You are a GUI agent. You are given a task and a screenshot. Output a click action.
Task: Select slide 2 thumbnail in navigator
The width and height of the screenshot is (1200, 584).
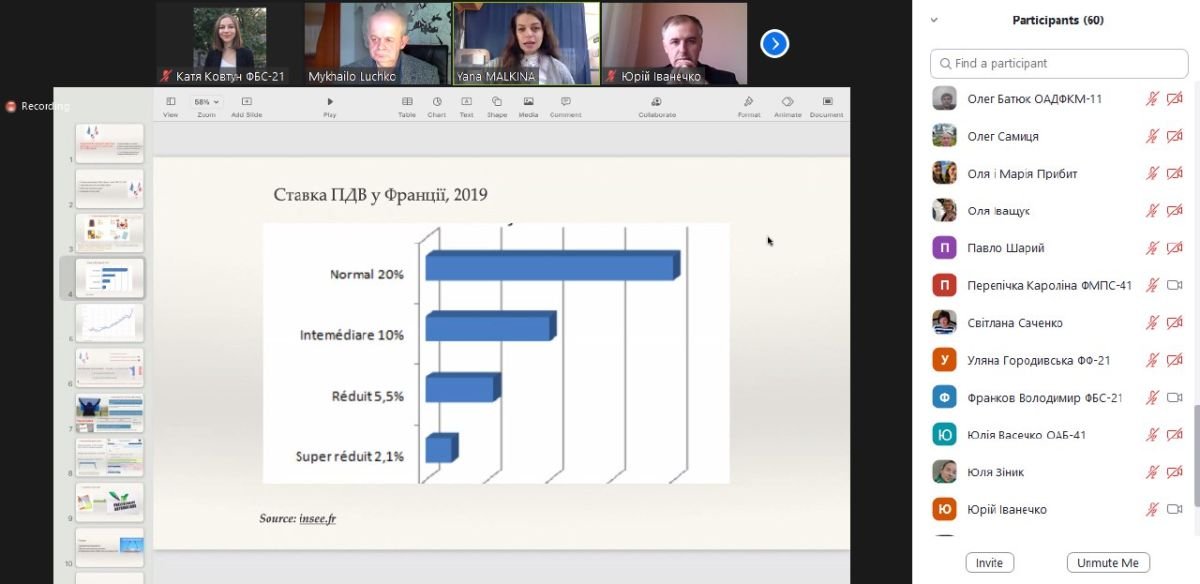[x=110, y=188]
